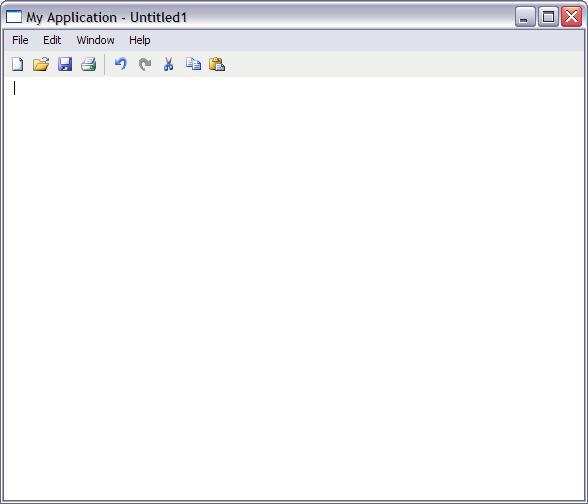Open the File menu
588x504 pixels.
pos(20,40)
